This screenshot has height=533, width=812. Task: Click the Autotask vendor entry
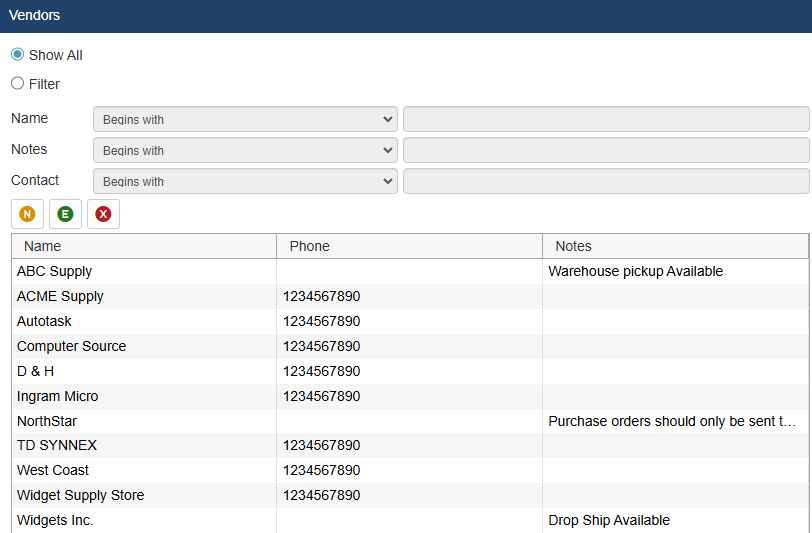(x=45, y=322)
